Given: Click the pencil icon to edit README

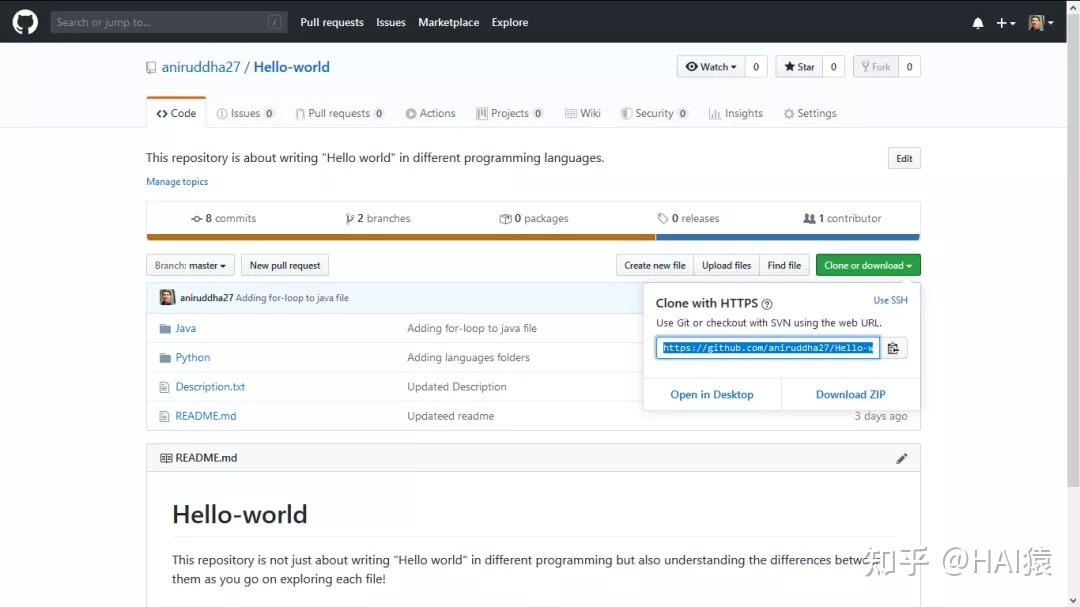Looking at the screenshot, I should pyautogui.click(x=901, y=457).
